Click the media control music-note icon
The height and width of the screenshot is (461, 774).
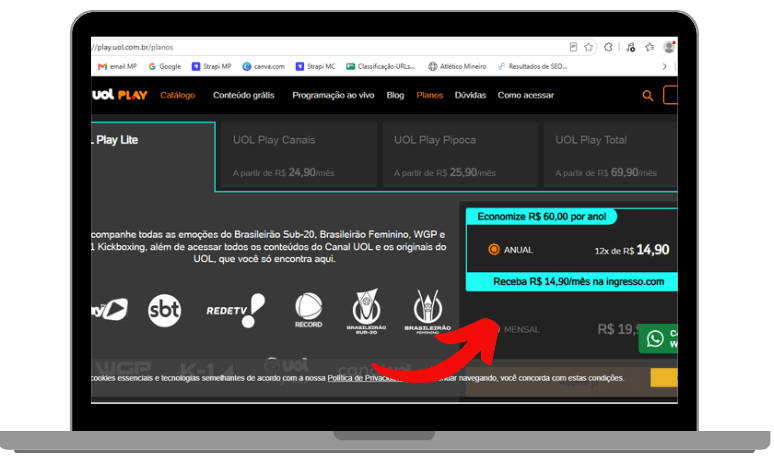point(630,47)
